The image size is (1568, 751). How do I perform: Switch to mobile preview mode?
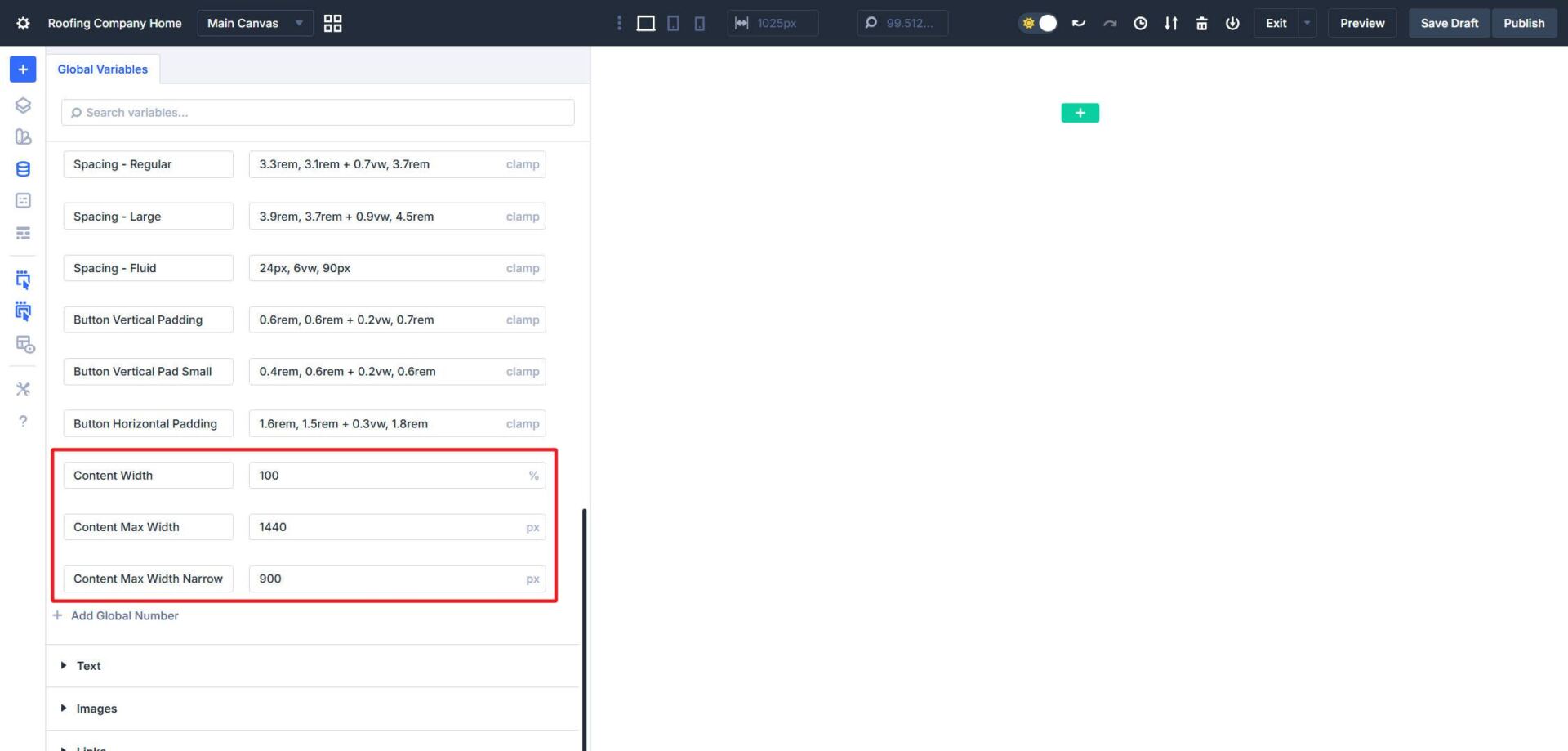[700, 23]
